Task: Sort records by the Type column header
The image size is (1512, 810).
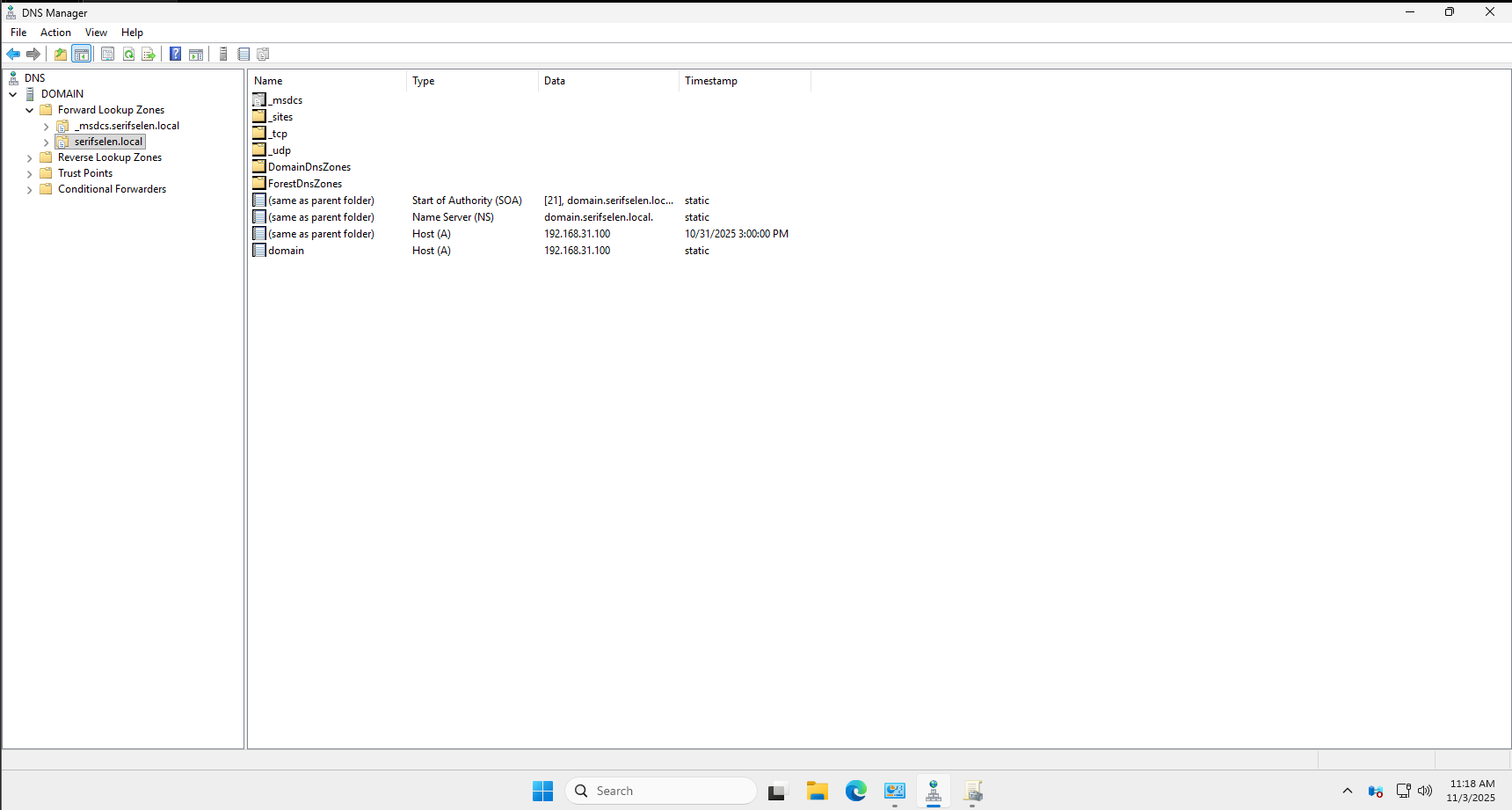Action: [x=424, y=80]
